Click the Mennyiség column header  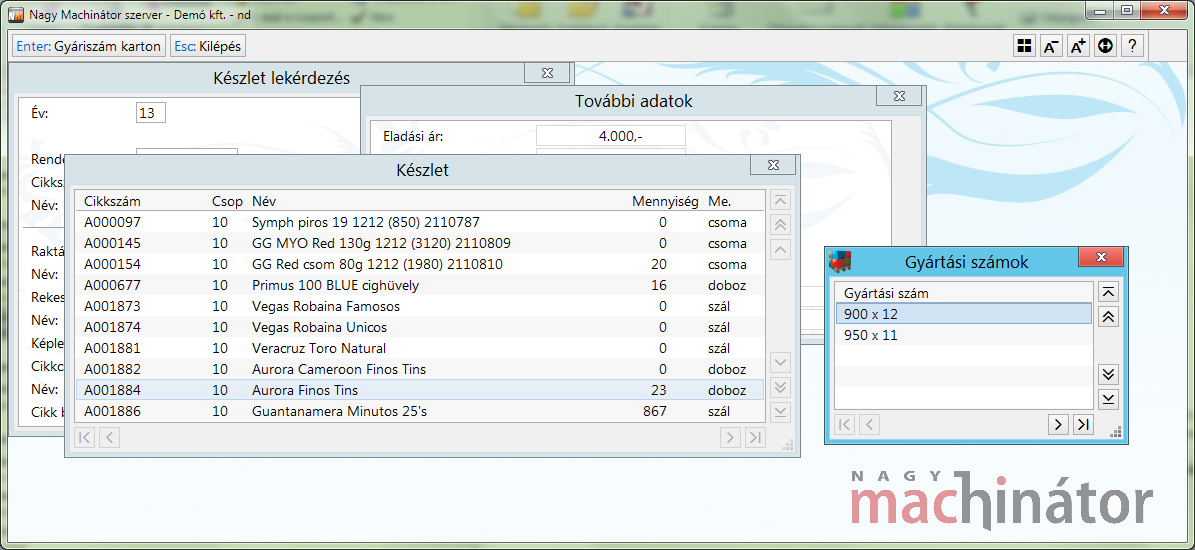[665, 202]
